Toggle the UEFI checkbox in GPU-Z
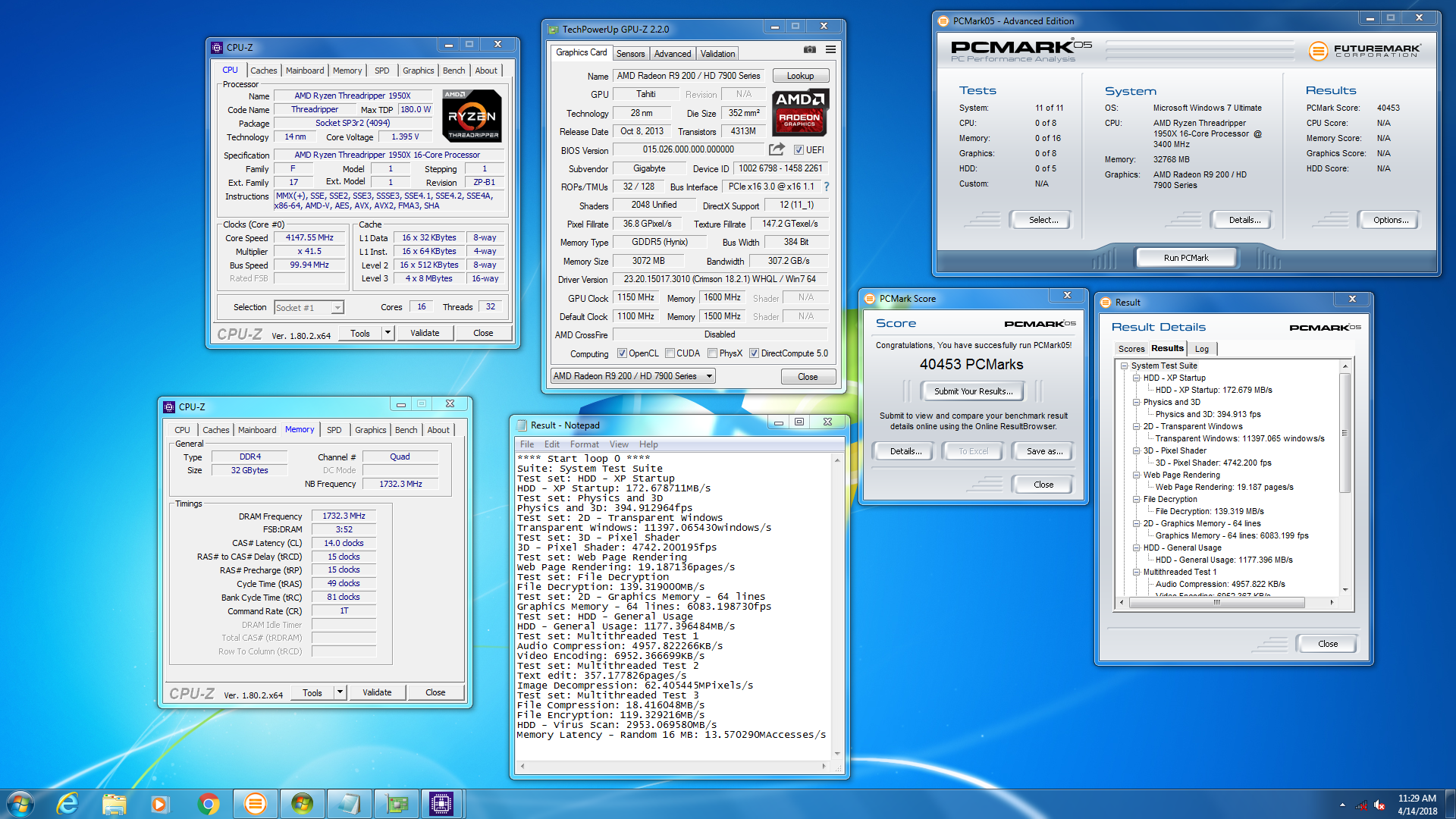The width and height of the screenshot is (1456, 819). tap(798, 150)
